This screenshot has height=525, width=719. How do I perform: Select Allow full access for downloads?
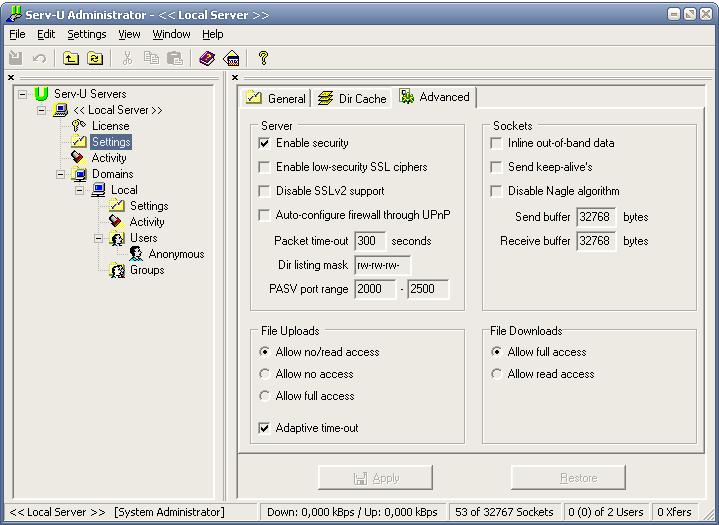496,352
